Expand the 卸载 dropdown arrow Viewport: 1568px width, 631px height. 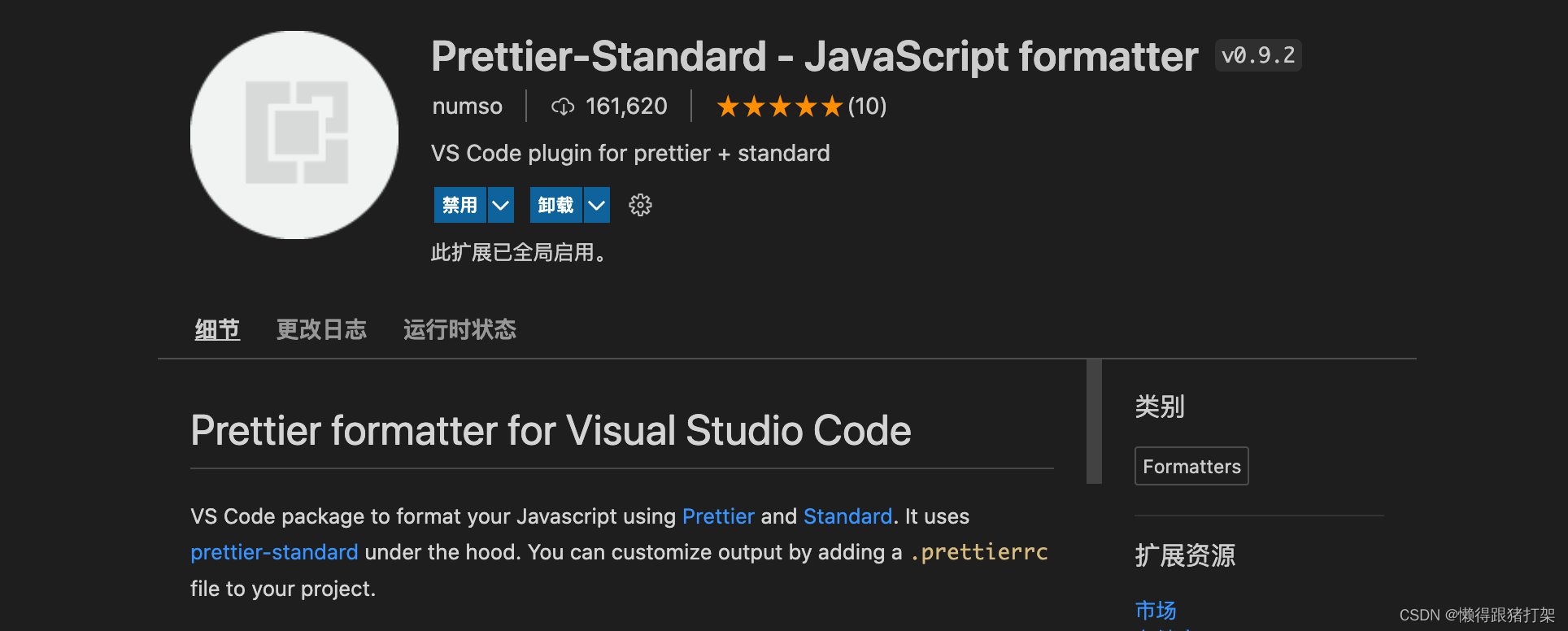[x=597, y=205]
